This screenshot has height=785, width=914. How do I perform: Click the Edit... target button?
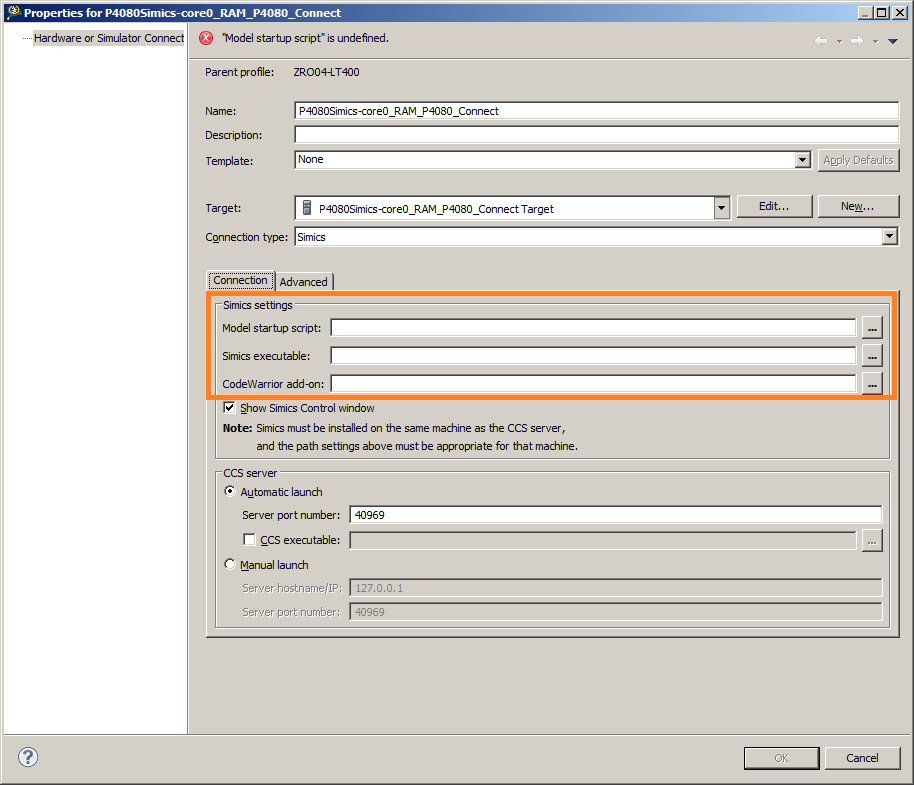coord(774,206)
